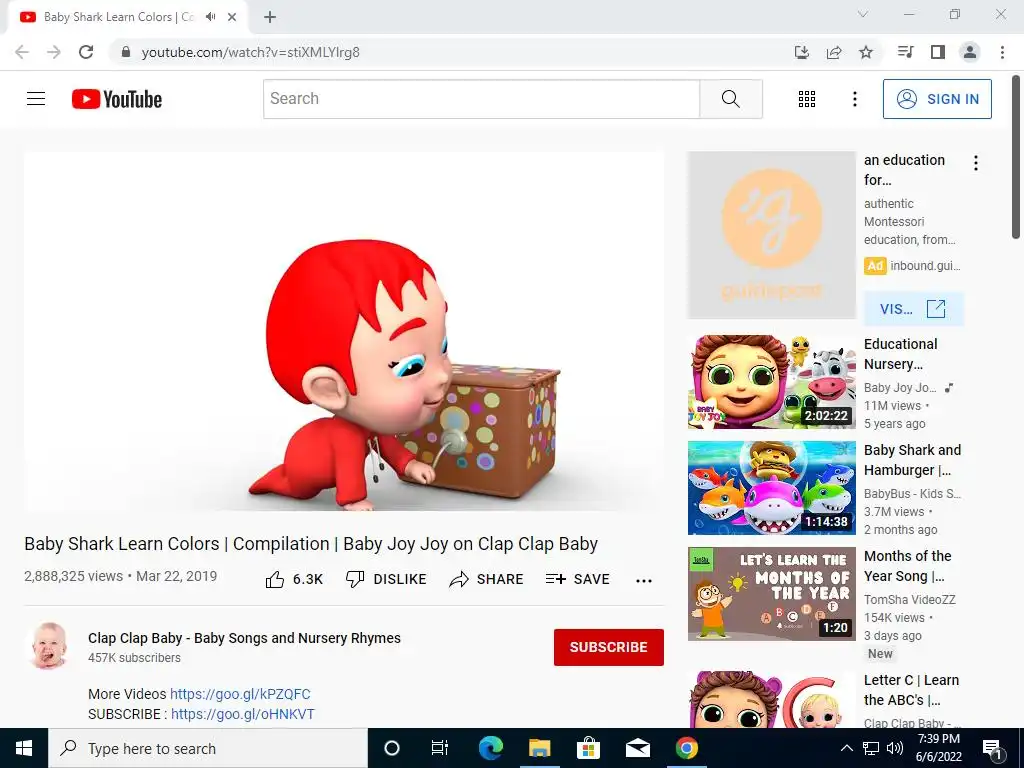The image size is (1024, 768).
Task: Visit the advertiser site button
Action: pyautogui.click(x=913, y=309)
